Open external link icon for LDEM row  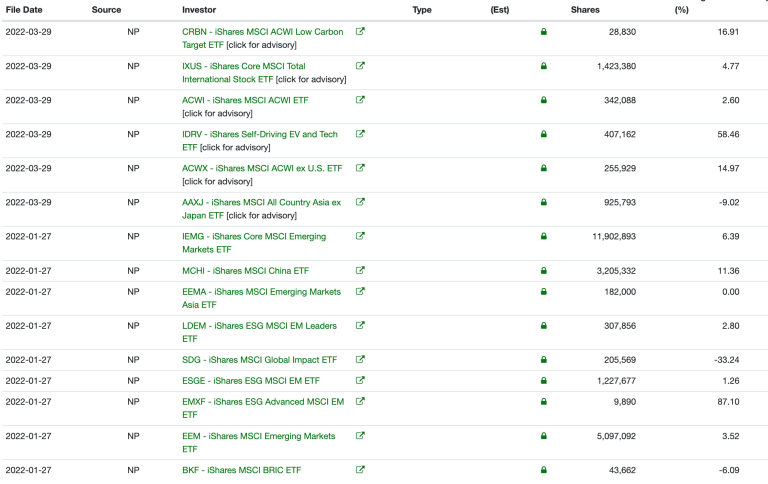(x=360, y=325)
